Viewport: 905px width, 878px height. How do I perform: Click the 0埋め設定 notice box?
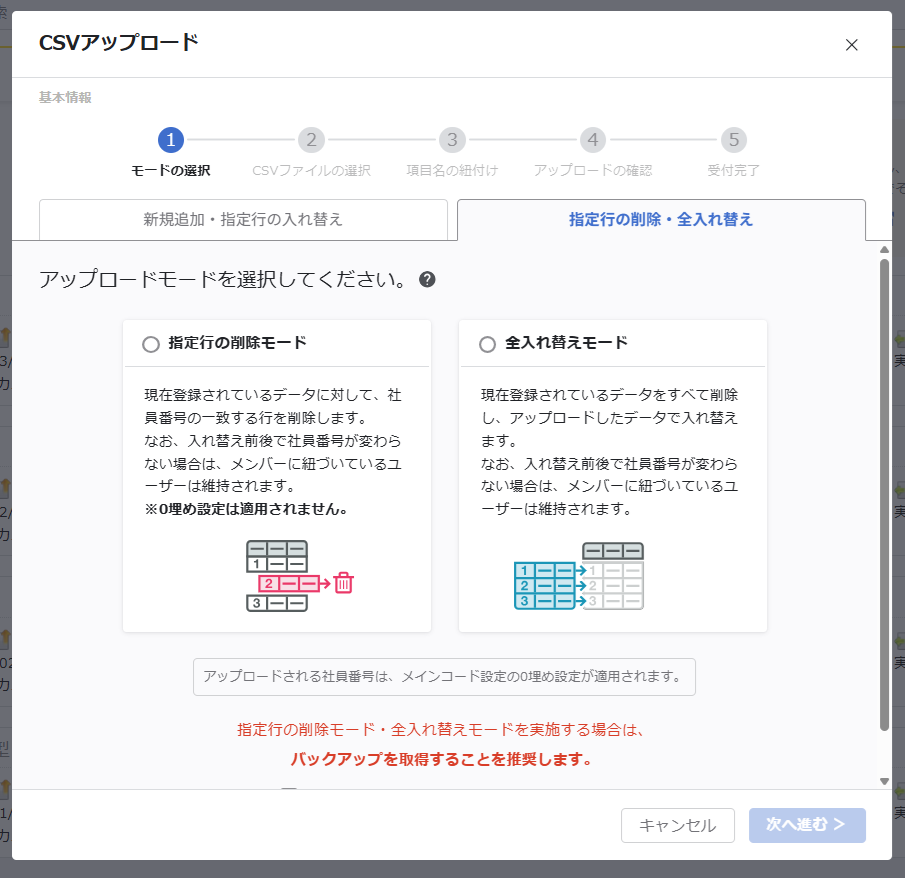point(444,677)
